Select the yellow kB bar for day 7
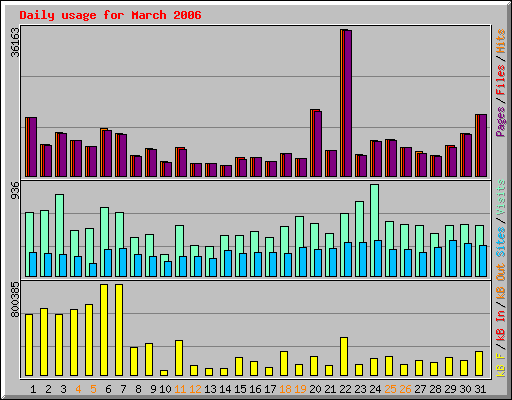512x400 pixels. (x=119, y=330)
